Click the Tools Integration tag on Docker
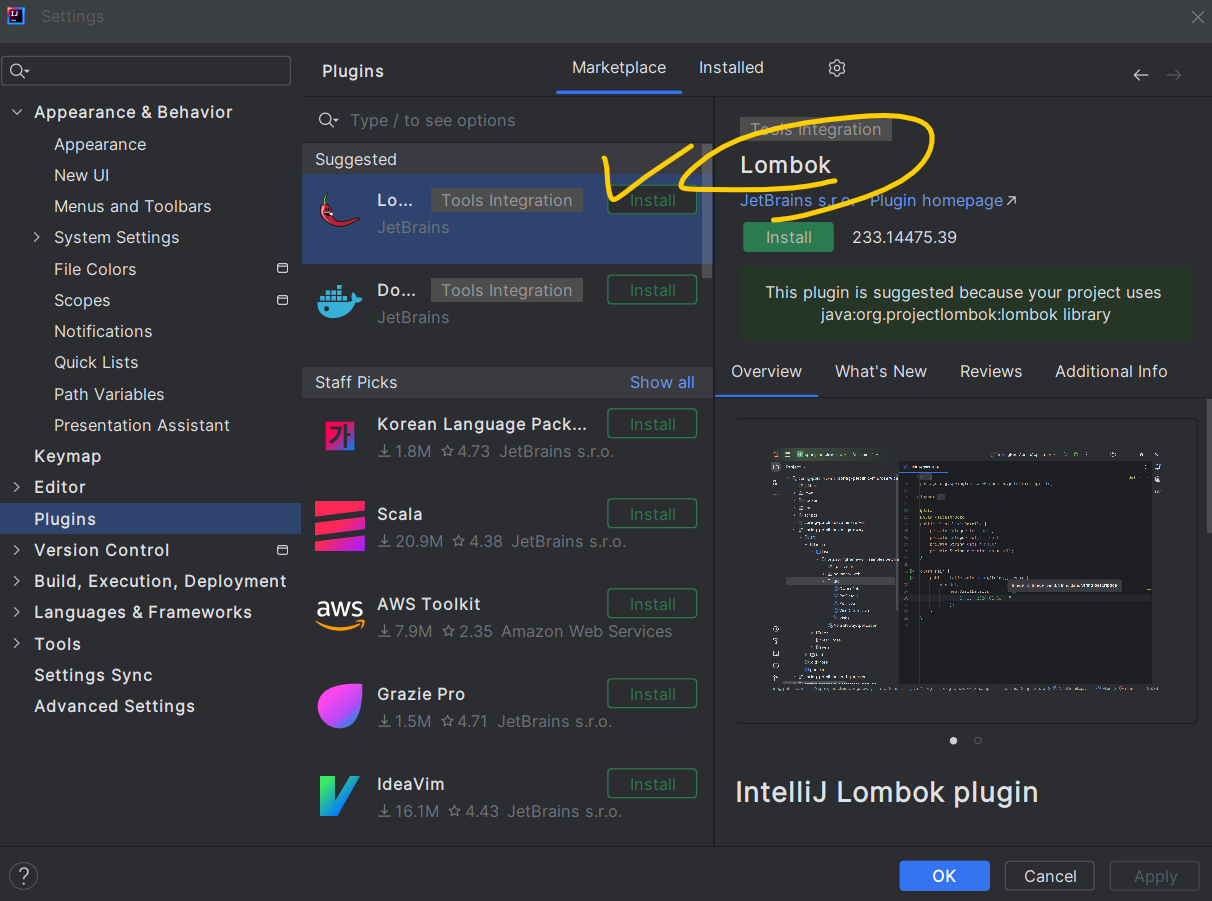Image resolution: width=1212 pixels, height=901 pixels. [506, 290]
